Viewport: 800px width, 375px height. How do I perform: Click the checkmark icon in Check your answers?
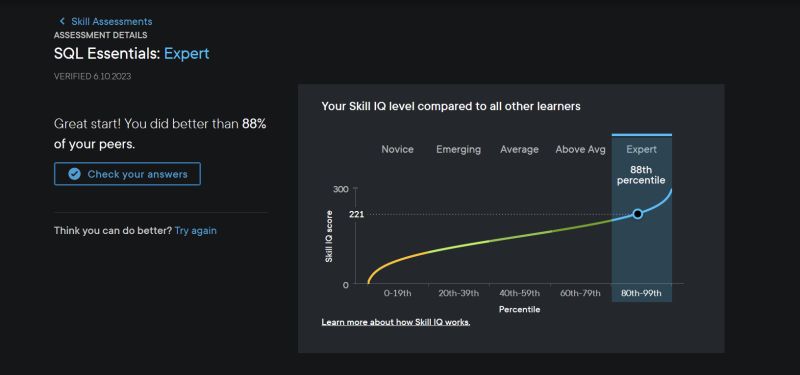[x=74, y=174]
